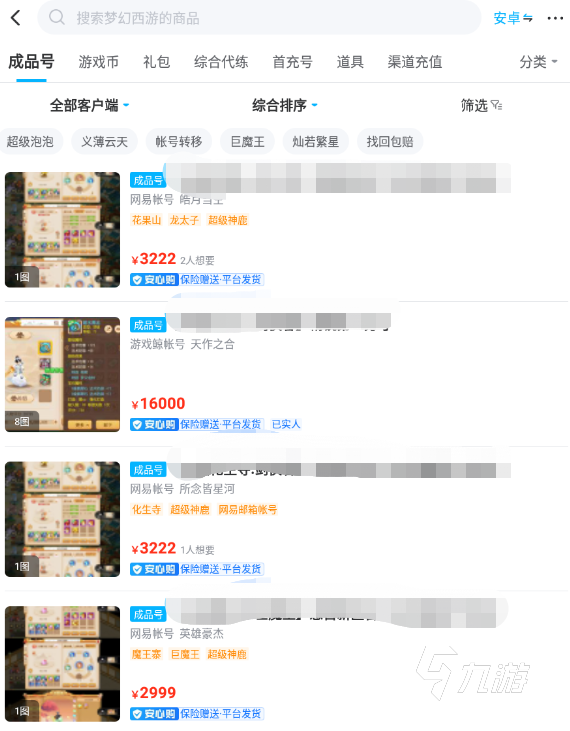The width and height of the screenshot is (570, 731).
Task: Switch to the 综合代练 tab
Action: [221, 62]
